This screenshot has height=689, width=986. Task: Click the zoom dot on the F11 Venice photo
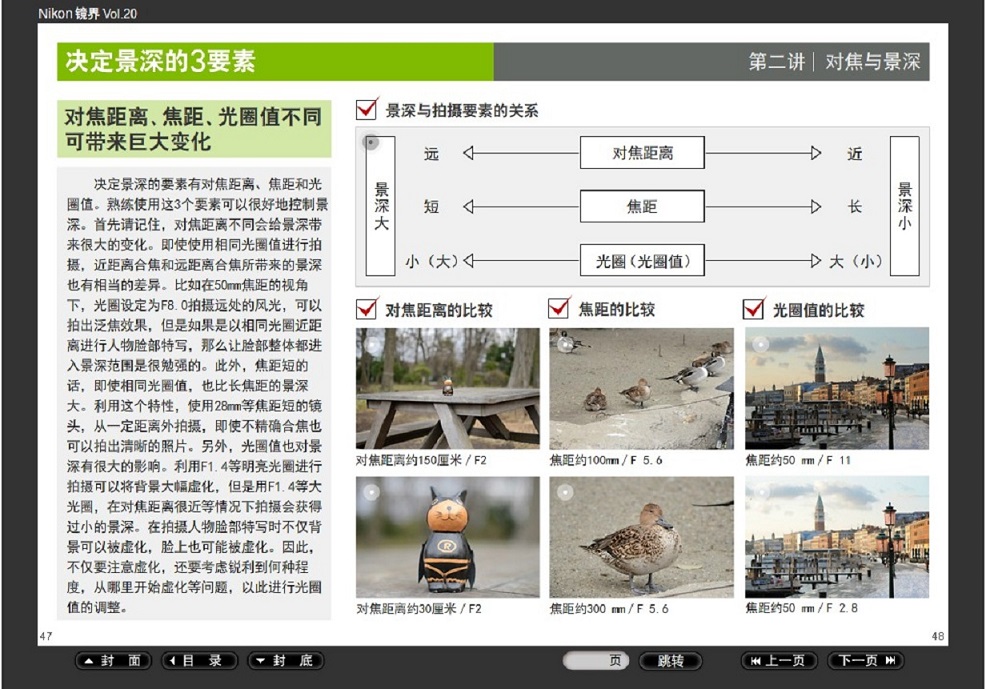(x=761, y=344)
